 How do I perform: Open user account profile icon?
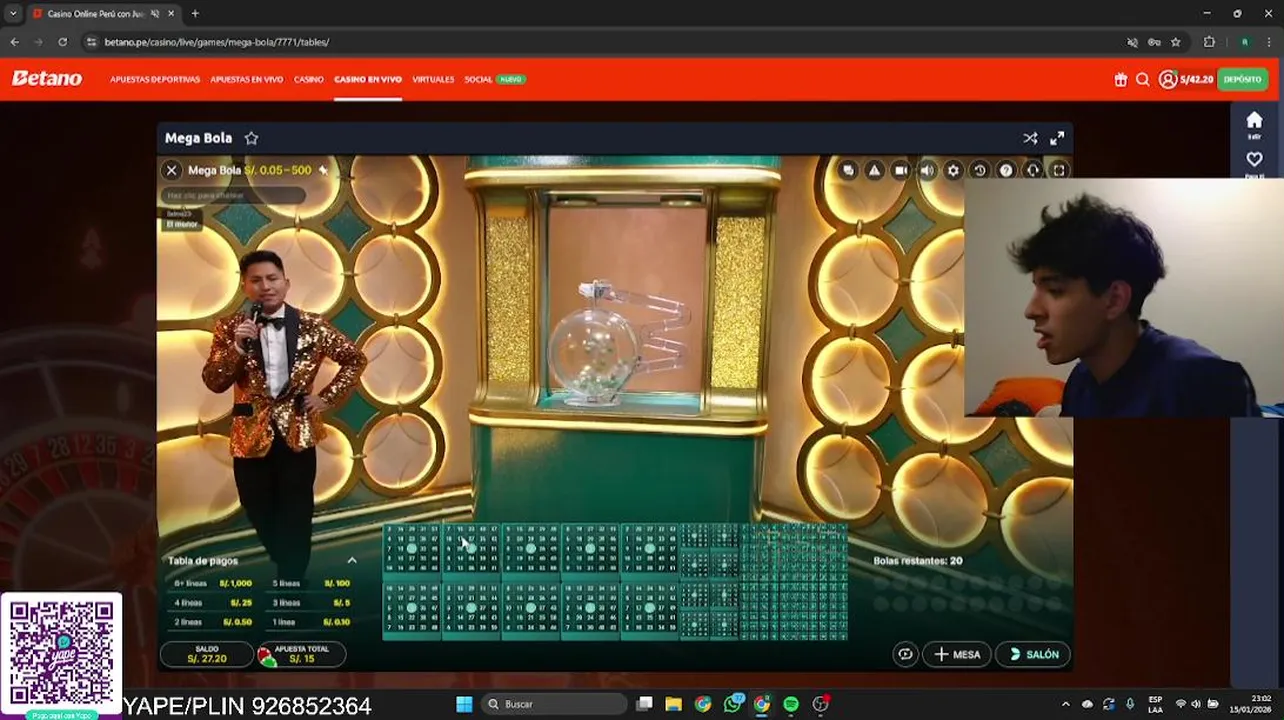[x=1167, y=79]
